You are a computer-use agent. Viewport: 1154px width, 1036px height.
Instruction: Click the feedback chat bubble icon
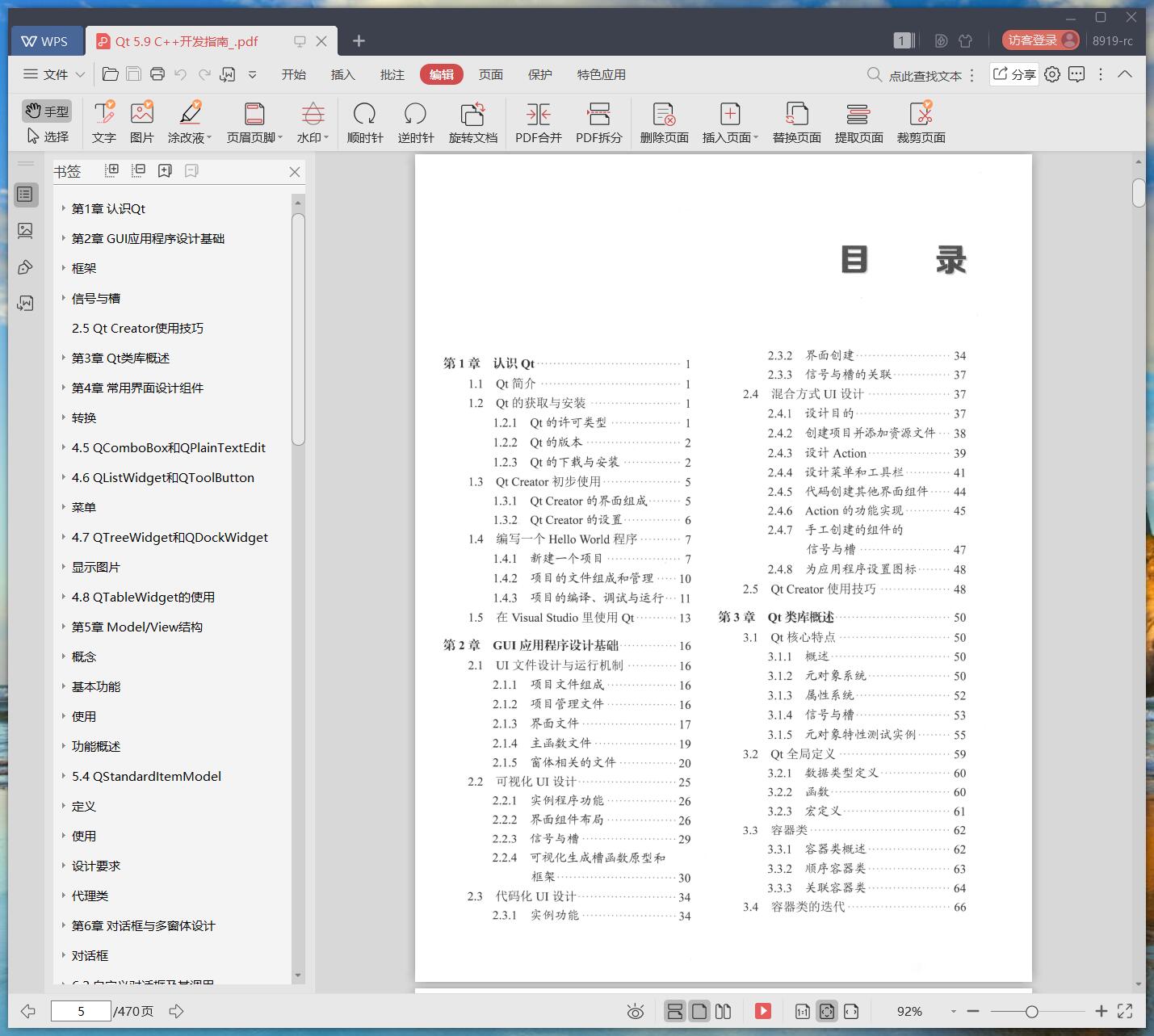click(x=1076, y=74)
